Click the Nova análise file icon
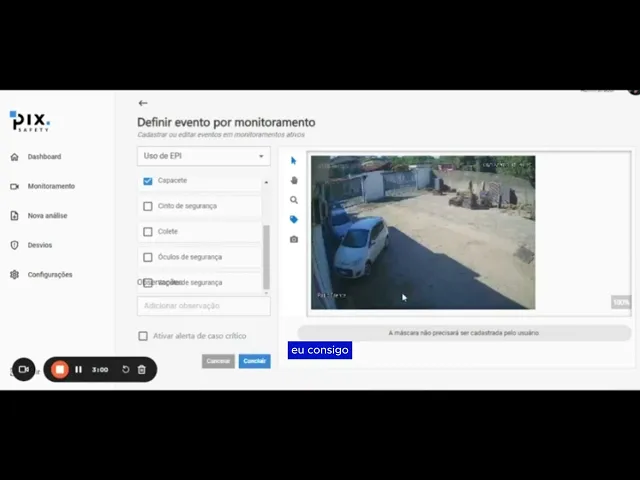The width and height of the screenshot is (640, 480). [x=14, y=216]
